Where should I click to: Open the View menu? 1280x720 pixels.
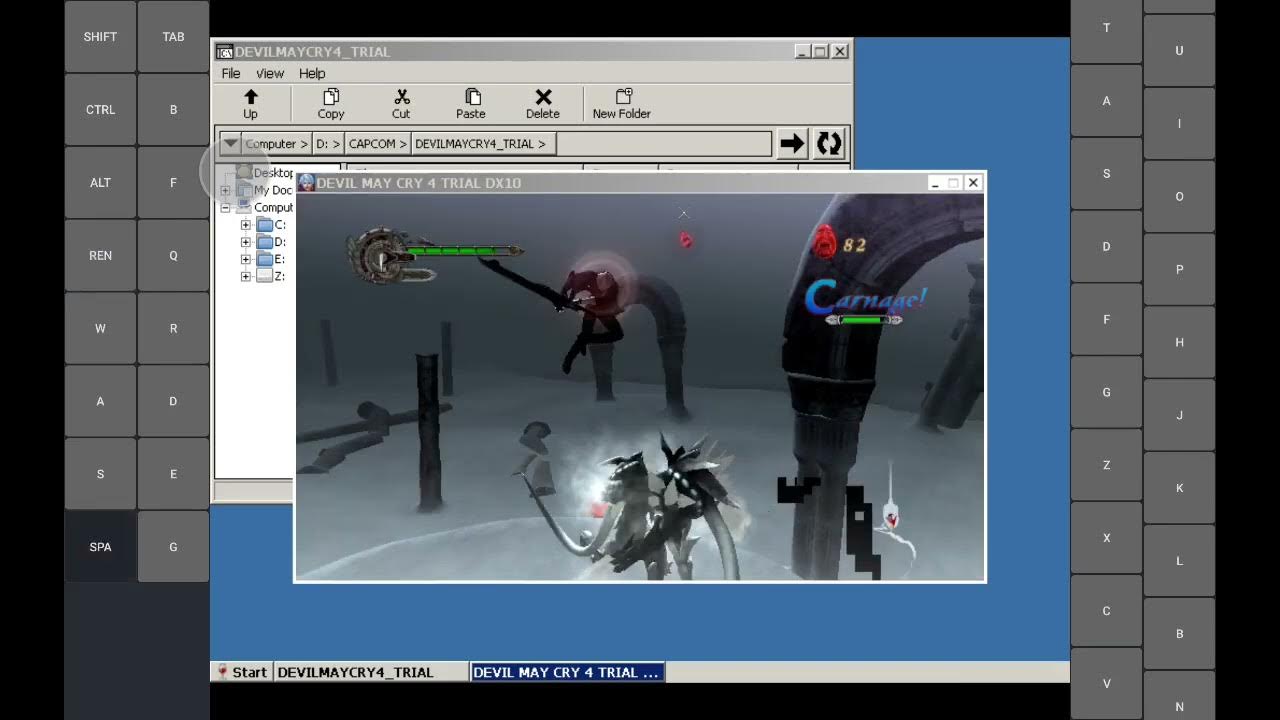point(270,73)
